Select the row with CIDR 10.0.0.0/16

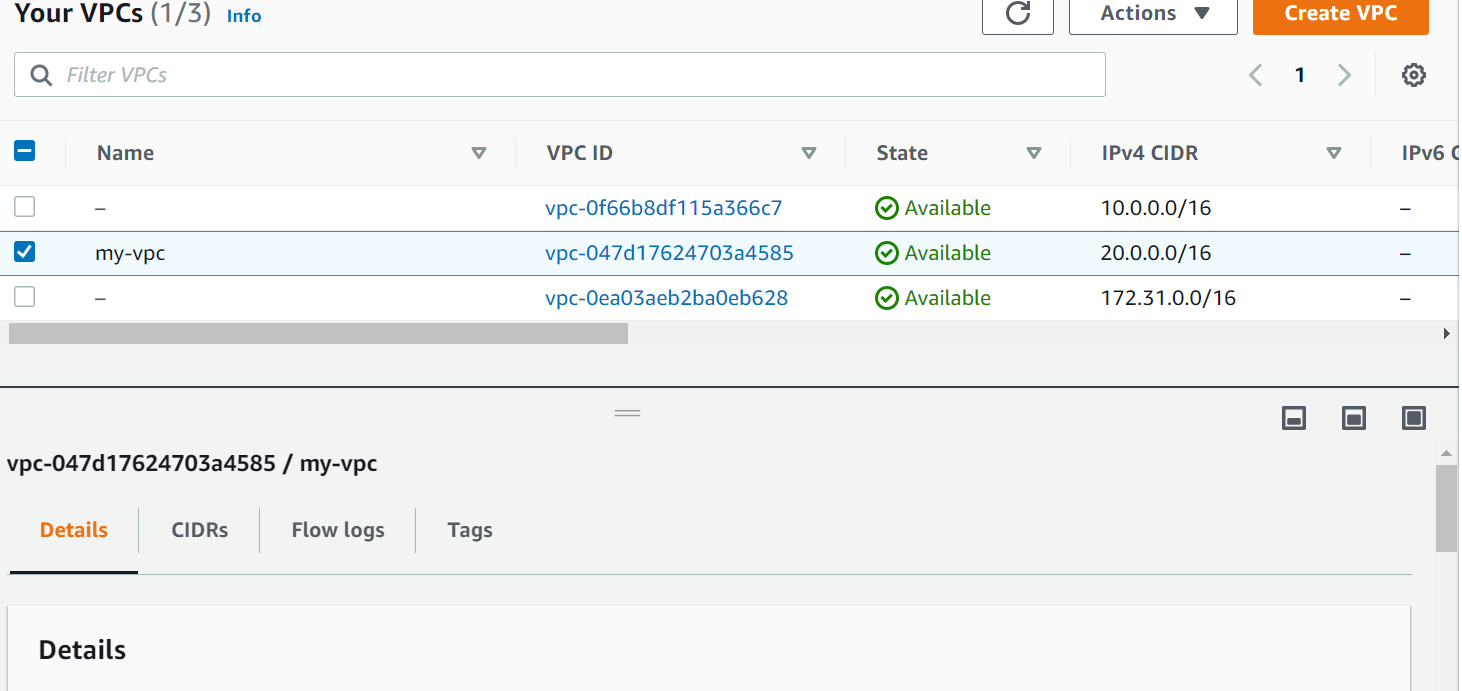(x=24, y=207)
